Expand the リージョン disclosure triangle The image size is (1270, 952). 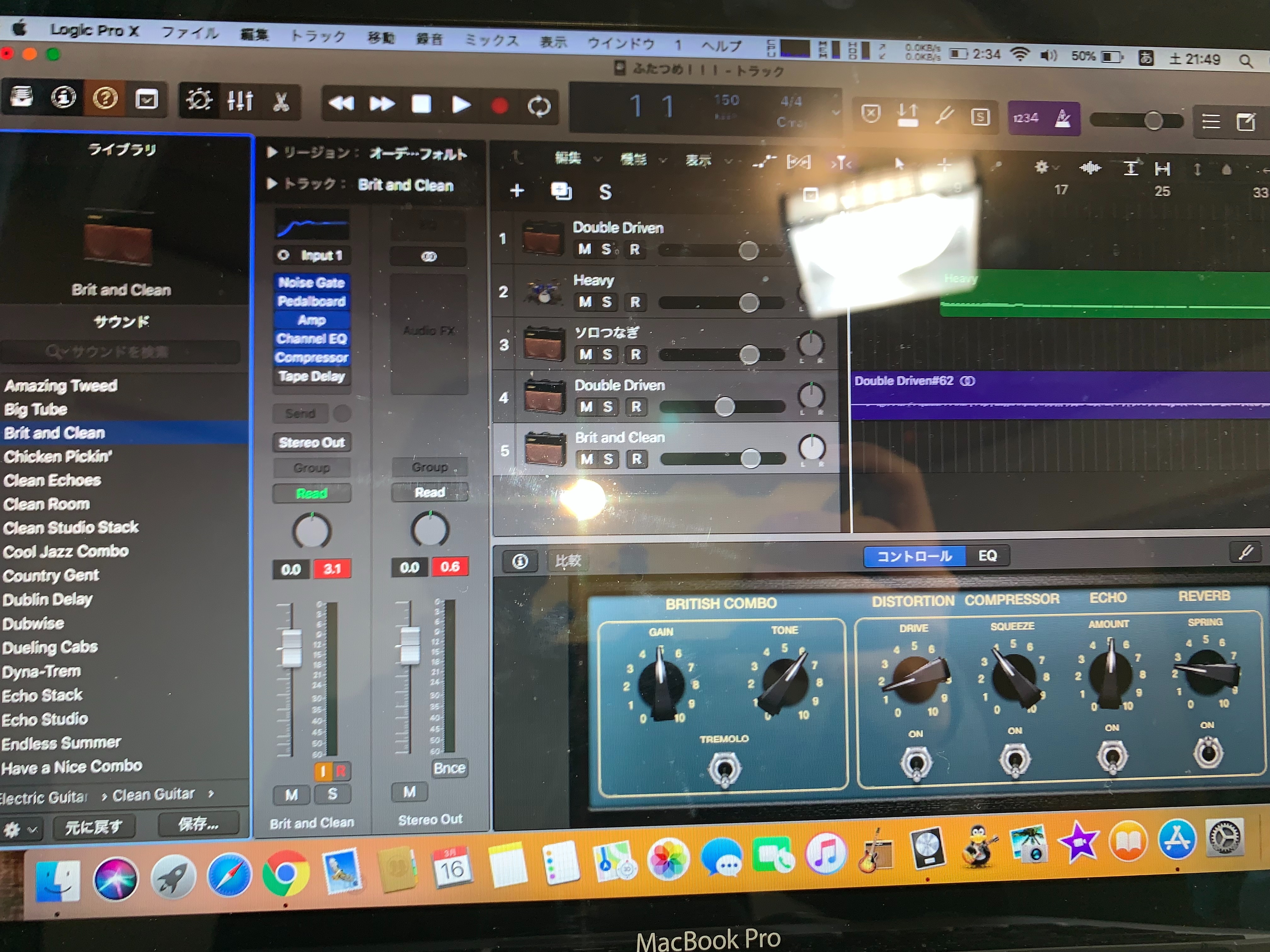click(272, 152)
